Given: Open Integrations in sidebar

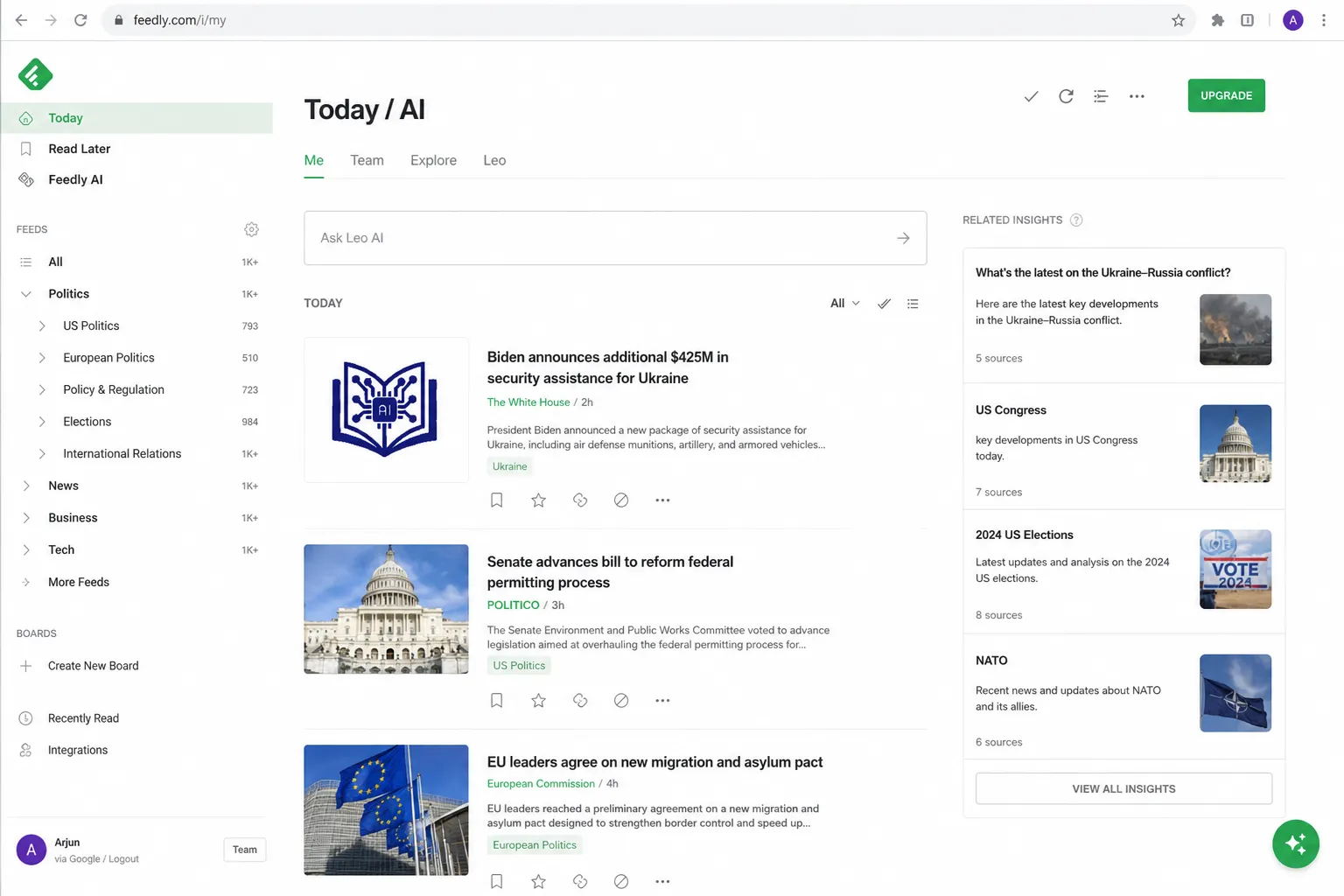Looking at the screenshot, I should [x=78, y=750].
